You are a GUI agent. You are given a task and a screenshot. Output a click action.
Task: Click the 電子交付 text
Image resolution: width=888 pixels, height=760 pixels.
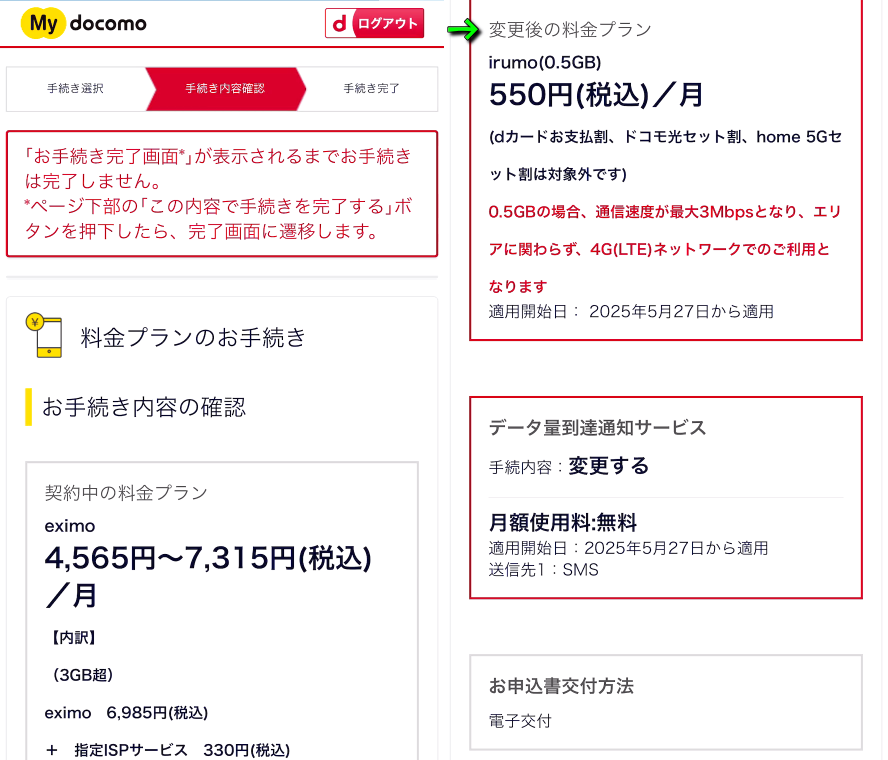click(x=520, y=721)
